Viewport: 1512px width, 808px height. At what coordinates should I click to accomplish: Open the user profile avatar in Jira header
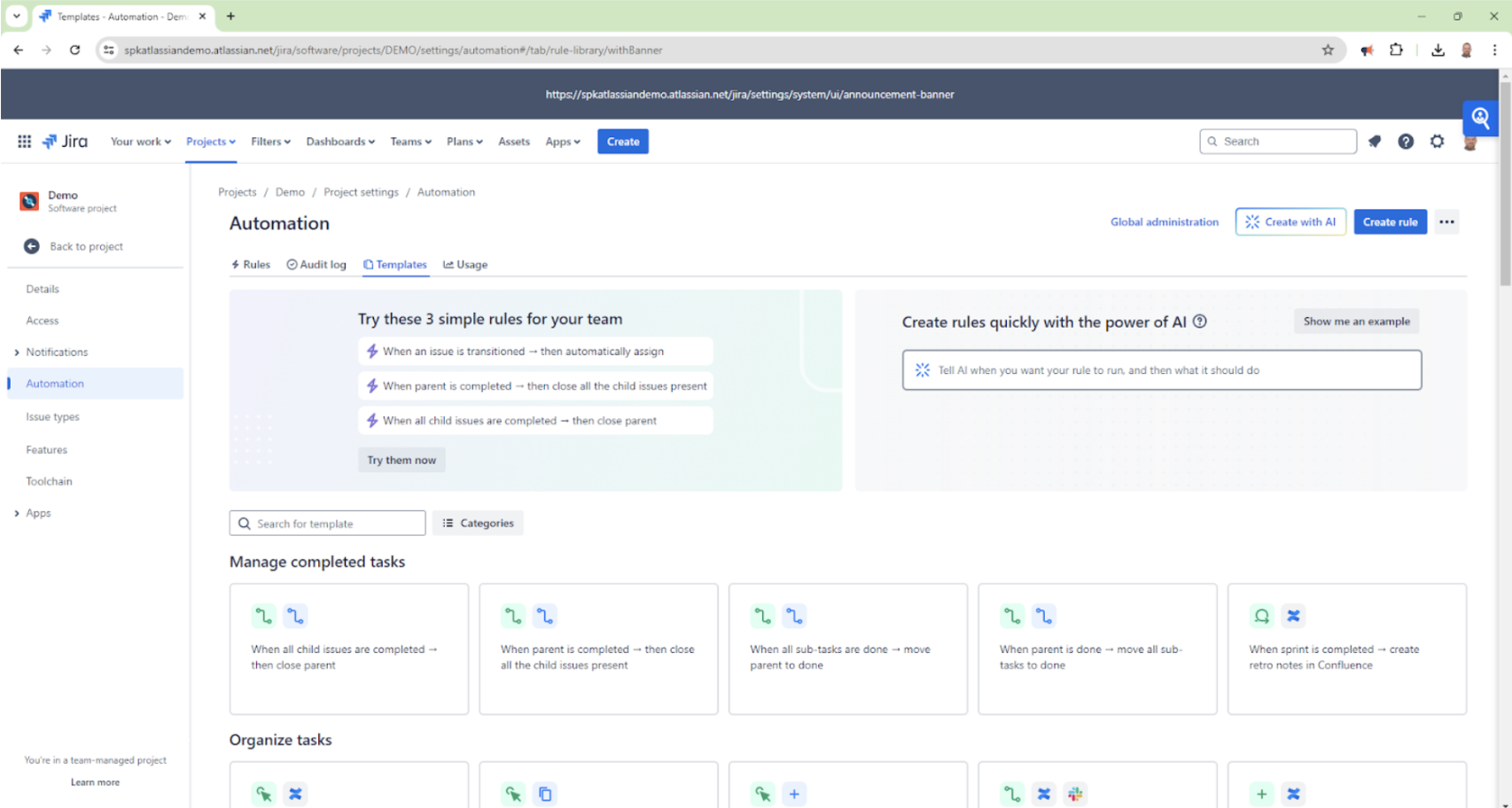point(1469,143)
